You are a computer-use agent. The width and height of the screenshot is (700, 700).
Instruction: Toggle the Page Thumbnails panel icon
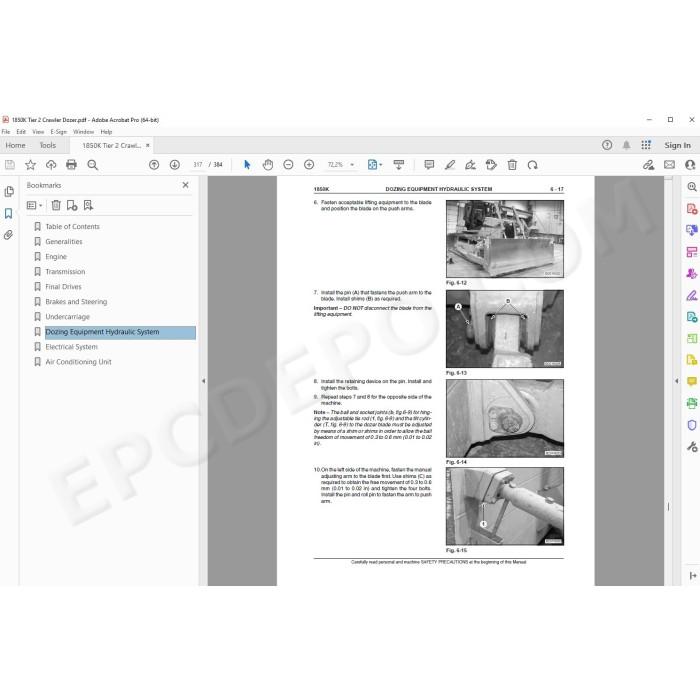point(8,192)
